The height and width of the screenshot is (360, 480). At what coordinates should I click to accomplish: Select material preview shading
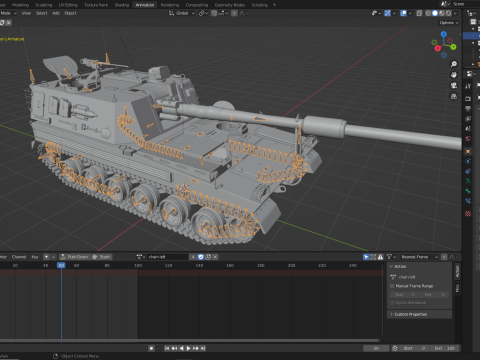tap(442, 13)
